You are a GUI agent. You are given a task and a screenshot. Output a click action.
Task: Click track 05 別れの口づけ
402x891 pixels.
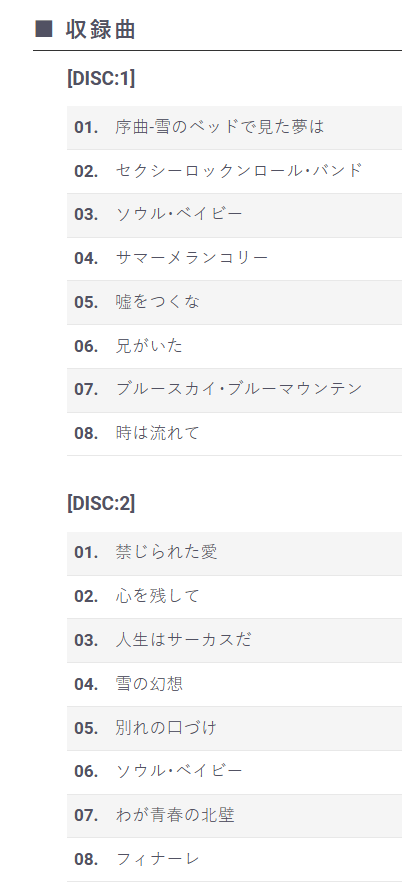234,728
